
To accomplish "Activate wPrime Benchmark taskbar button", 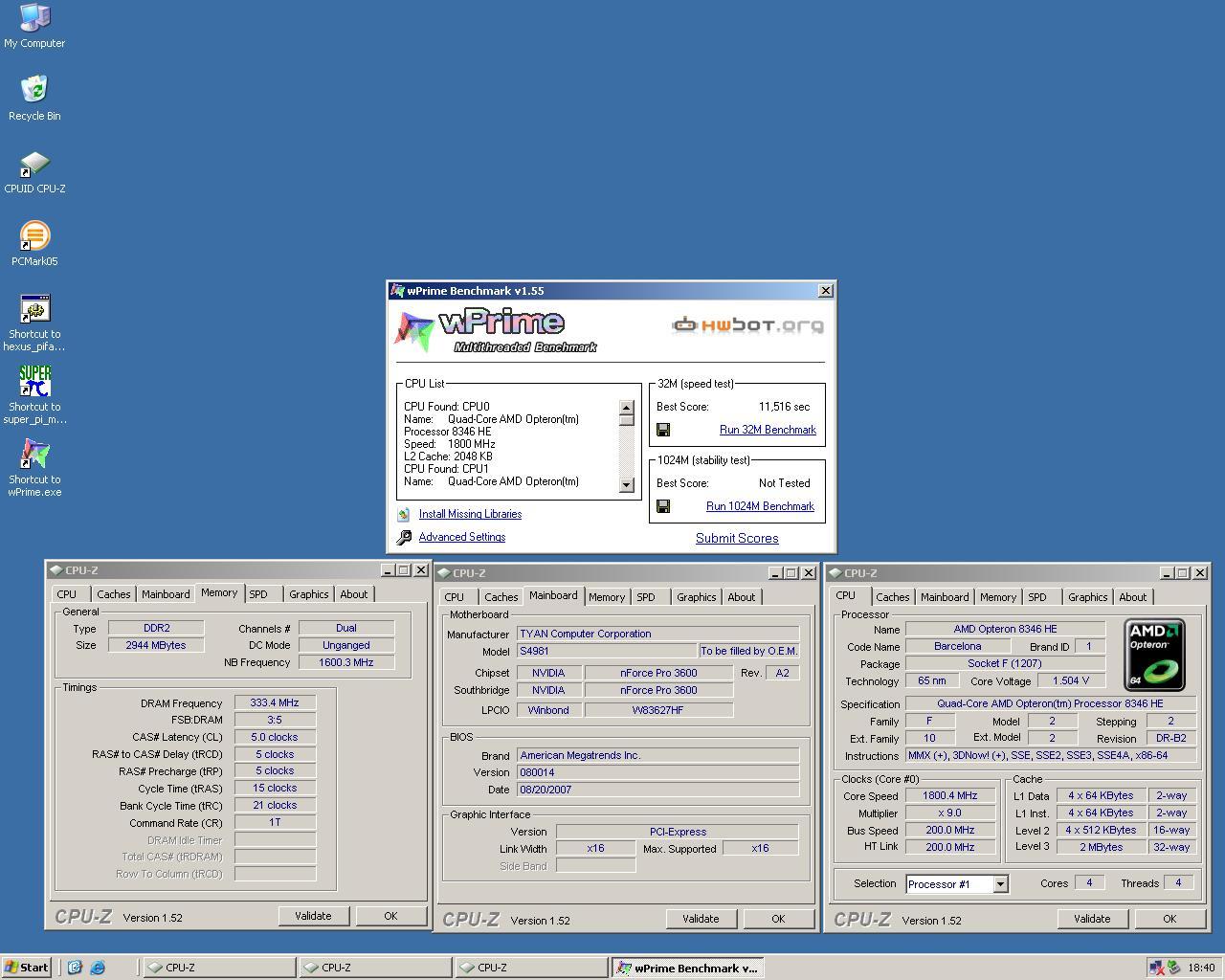I will (687, 968).
